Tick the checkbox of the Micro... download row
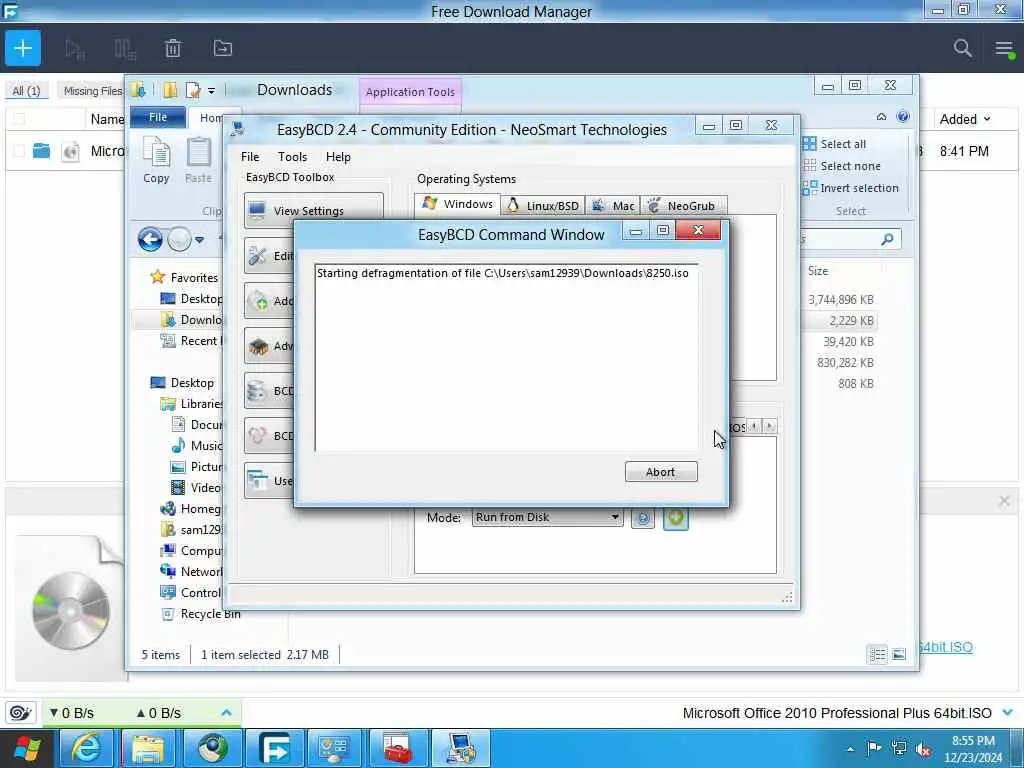Viewport: 1024px width, 768px height. click(20, 151)
